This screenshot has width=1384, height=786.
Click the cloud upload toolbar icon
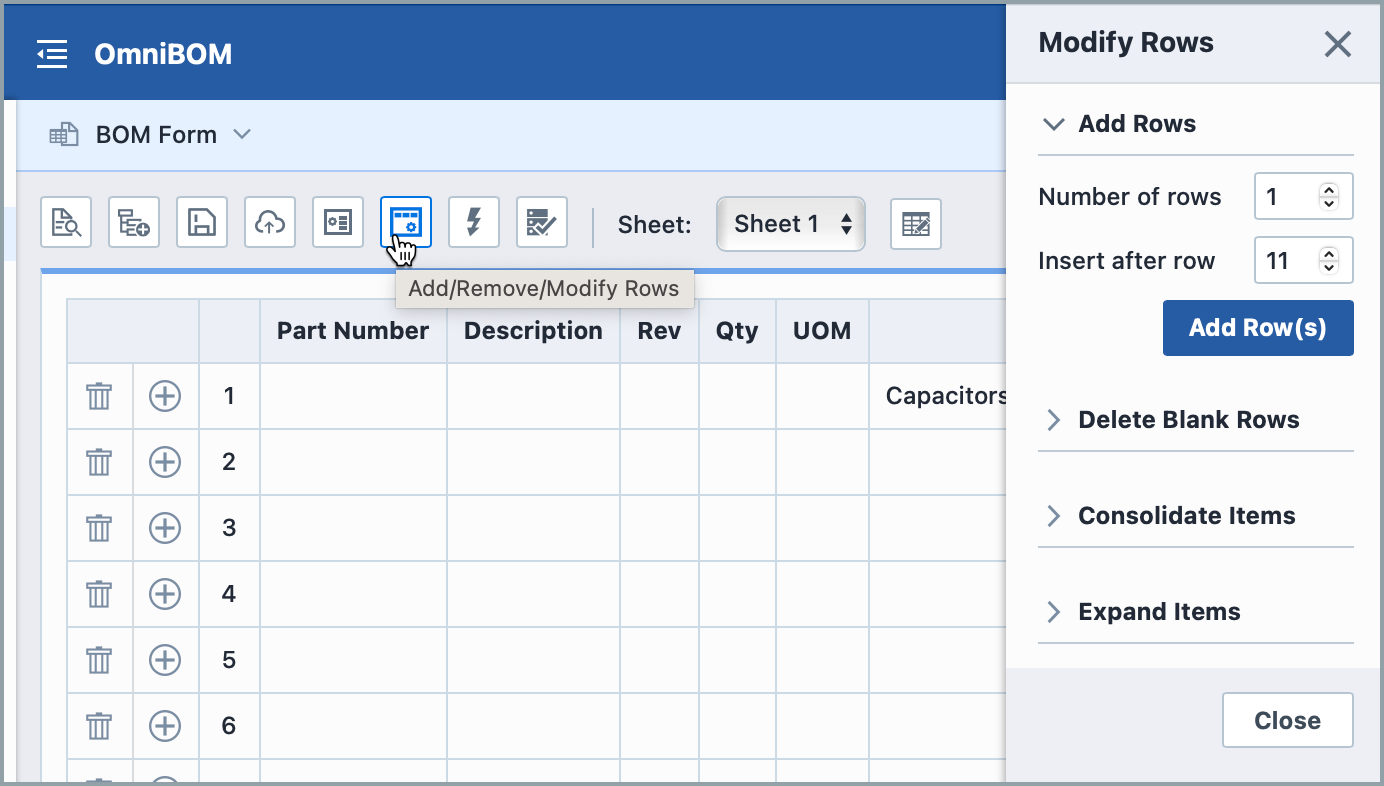[x=270, y=222]
